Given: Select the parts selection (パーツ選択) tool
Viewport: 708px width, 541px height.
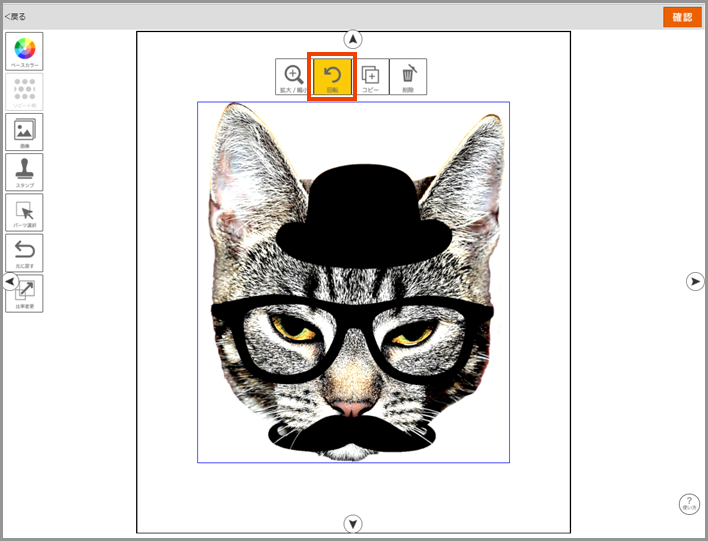Looking at the screenshot, I should click(24, 212).
